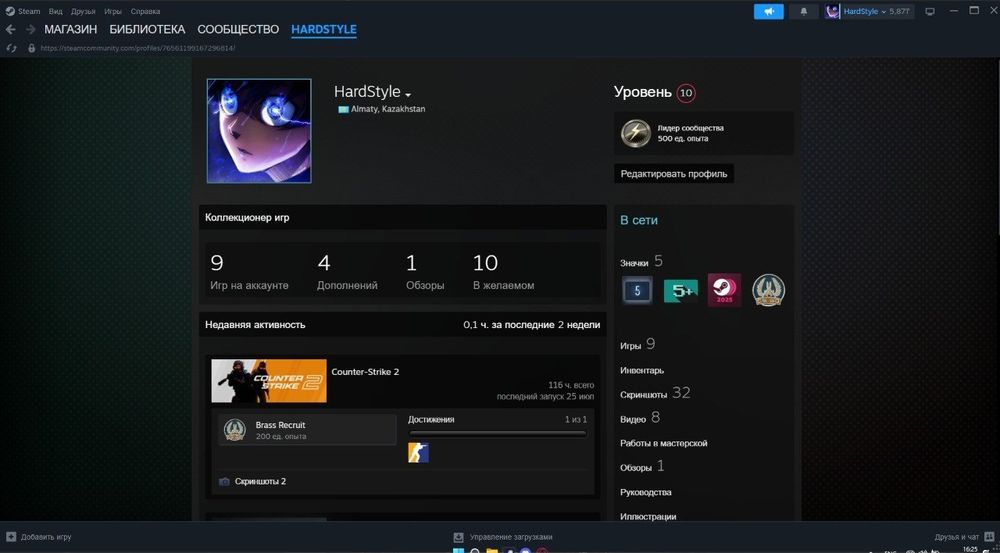This screenshot has width=1000, height=553.
Task: Open Инвентарь link
Action: coord(642,371)
